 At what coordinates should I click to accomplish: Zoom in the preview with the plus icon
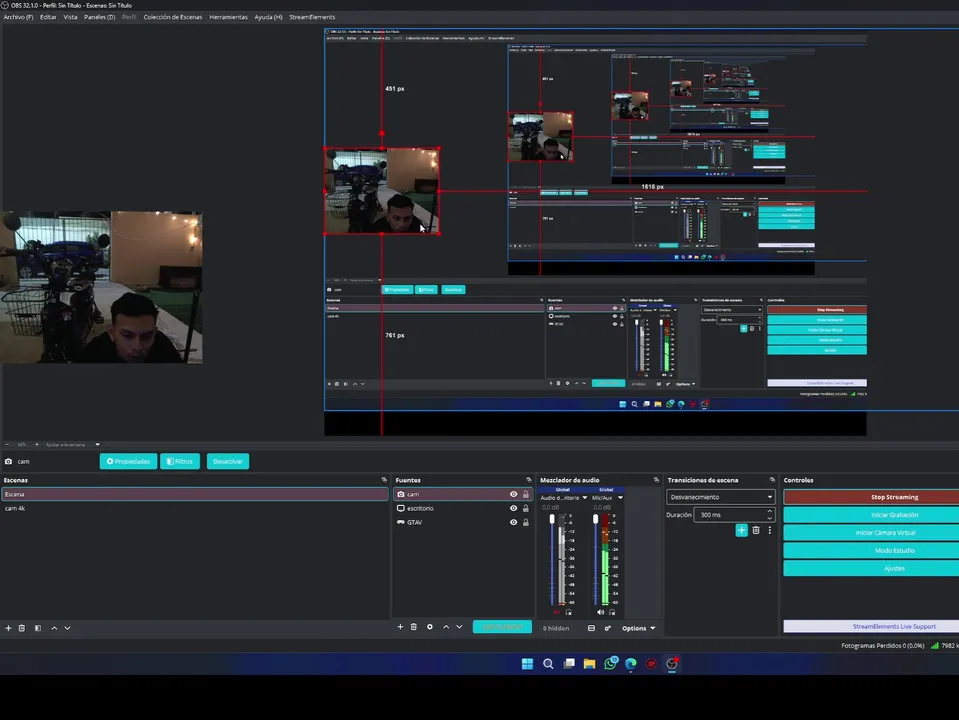[x=37, y=445]
